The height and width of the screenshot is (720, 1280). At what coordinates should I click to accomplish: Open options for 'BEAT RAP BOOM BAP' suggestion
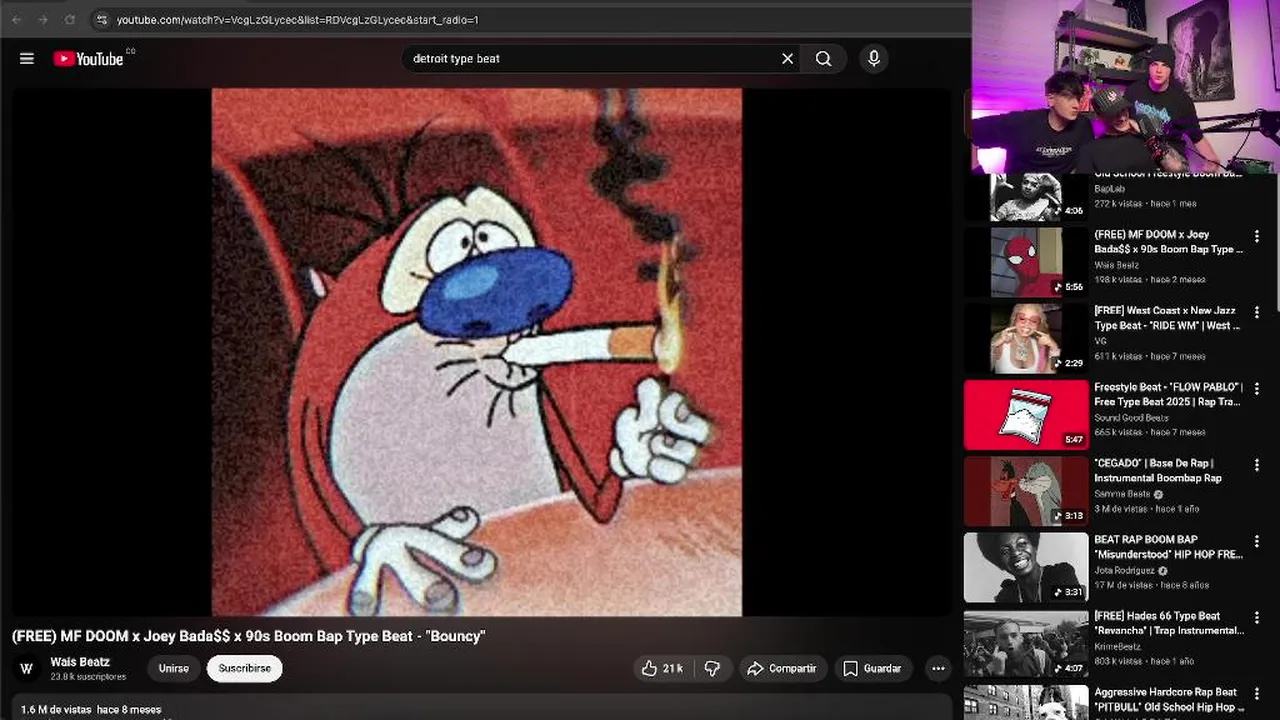[x=1257, y=541]
